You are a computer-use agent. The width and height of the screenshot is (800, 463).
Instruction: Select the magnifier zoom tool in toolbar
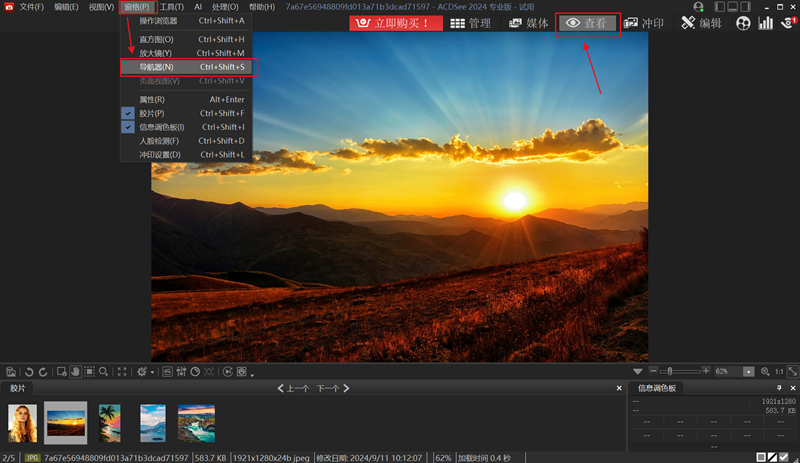point(103,371)
